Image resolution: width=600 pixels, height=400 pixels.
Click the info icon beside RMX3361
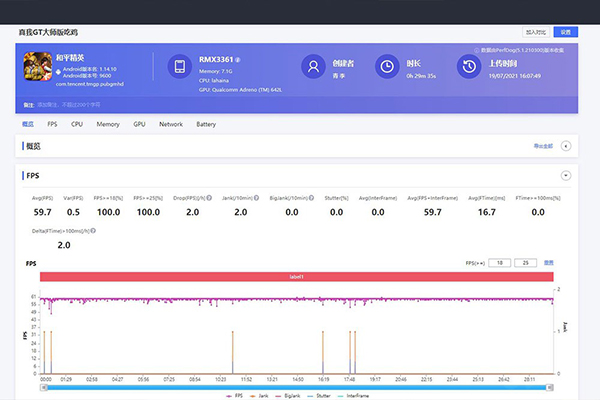coord(238,59)
